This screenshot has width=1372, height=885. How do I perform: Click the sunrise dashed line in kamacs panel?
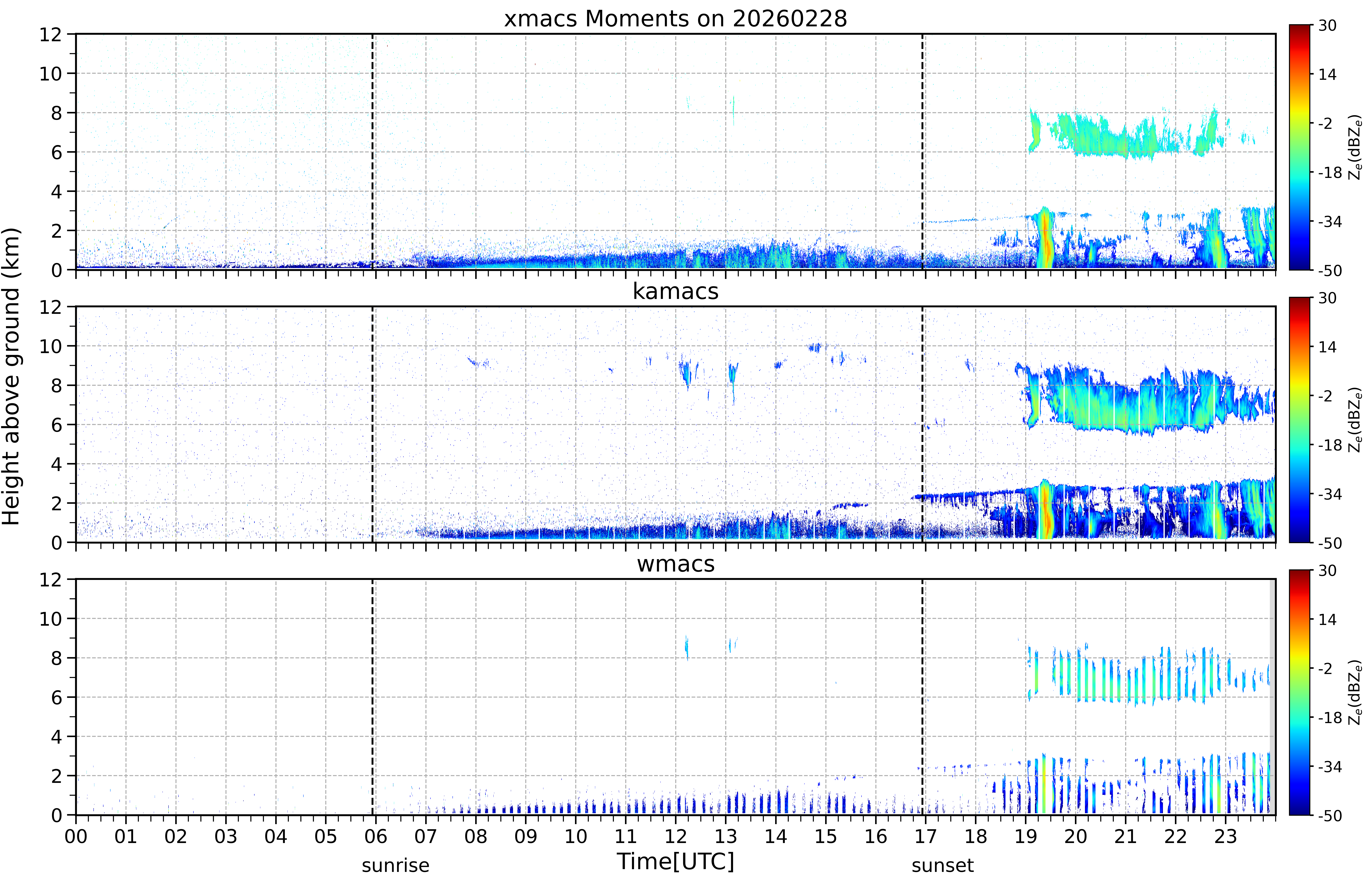372,424
